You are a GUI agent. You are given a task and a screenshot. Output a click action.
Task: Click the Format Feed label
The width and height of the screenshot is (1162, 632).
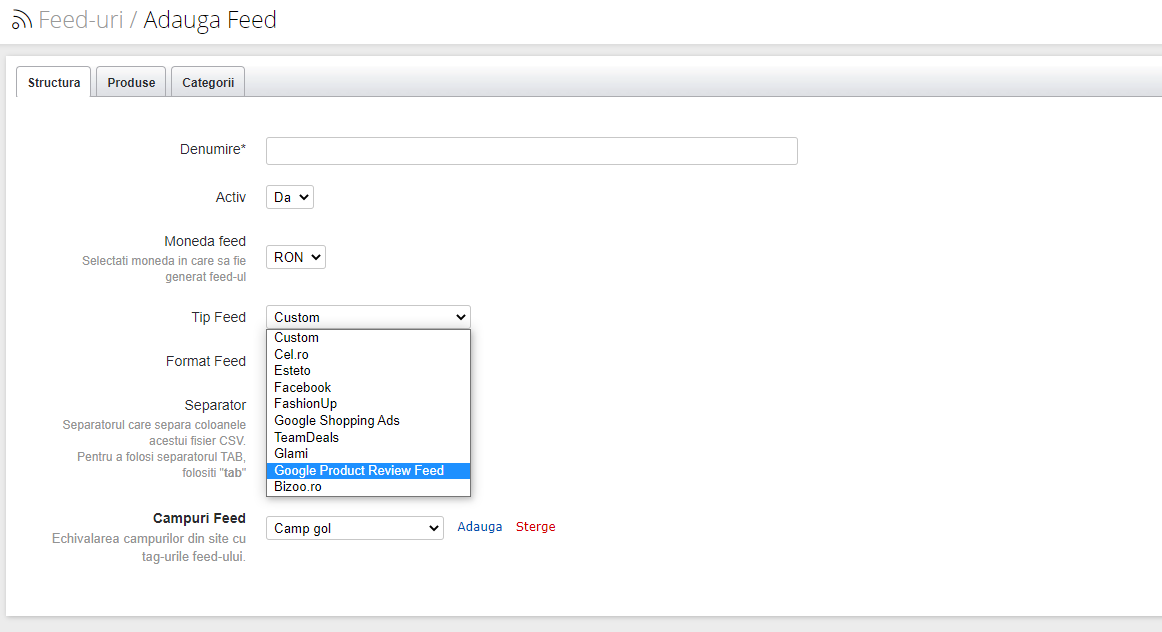[x=206, y=361]
